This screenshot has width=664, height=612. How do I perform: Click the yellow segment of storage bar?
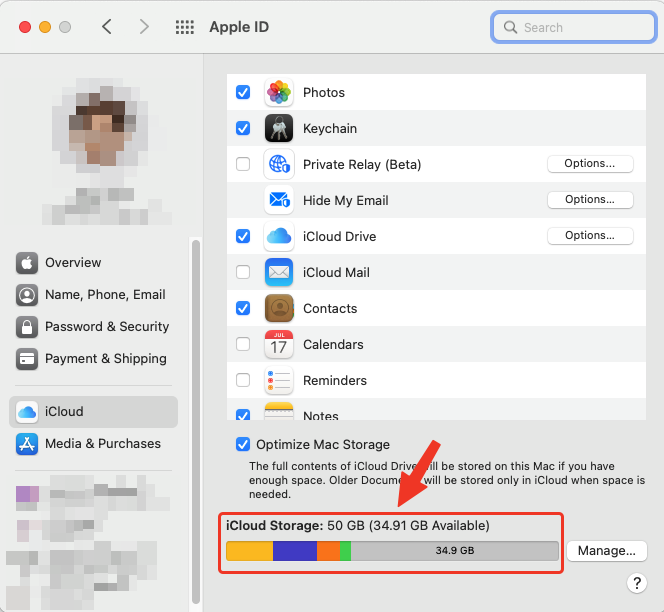point(249,551)
